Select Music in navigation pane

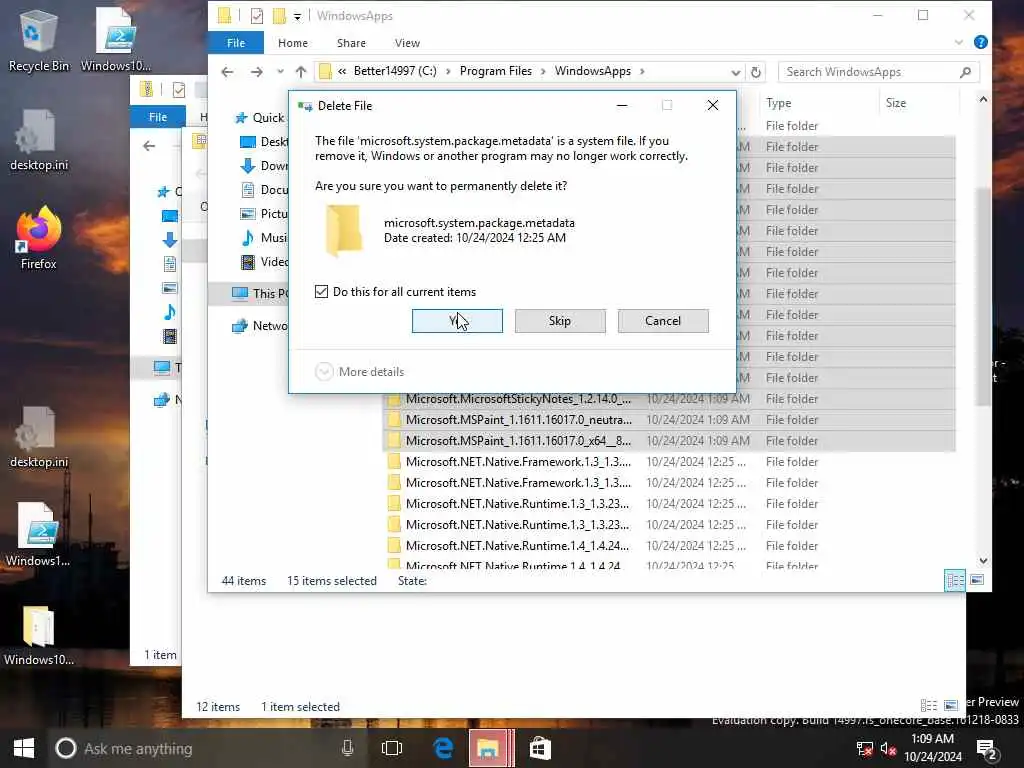click(264, 238)
